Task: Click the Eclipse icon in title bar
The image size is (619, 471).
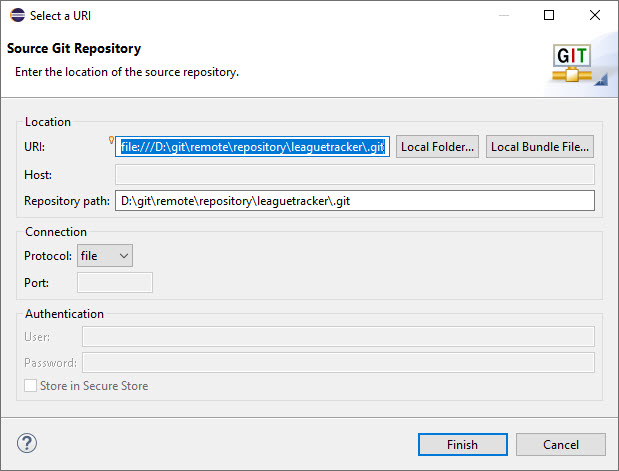Action: click(16, 15)
